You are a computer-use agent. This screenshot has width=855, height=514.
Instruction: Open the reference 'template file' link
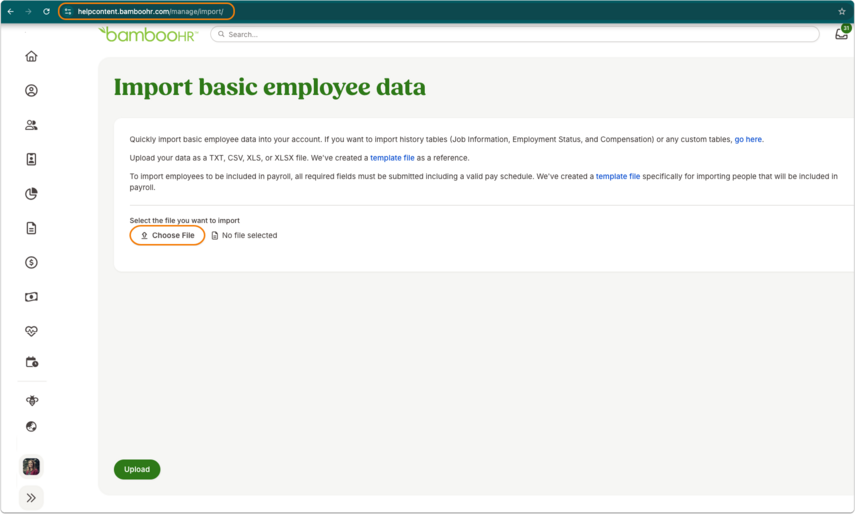(x=392, y=158)
